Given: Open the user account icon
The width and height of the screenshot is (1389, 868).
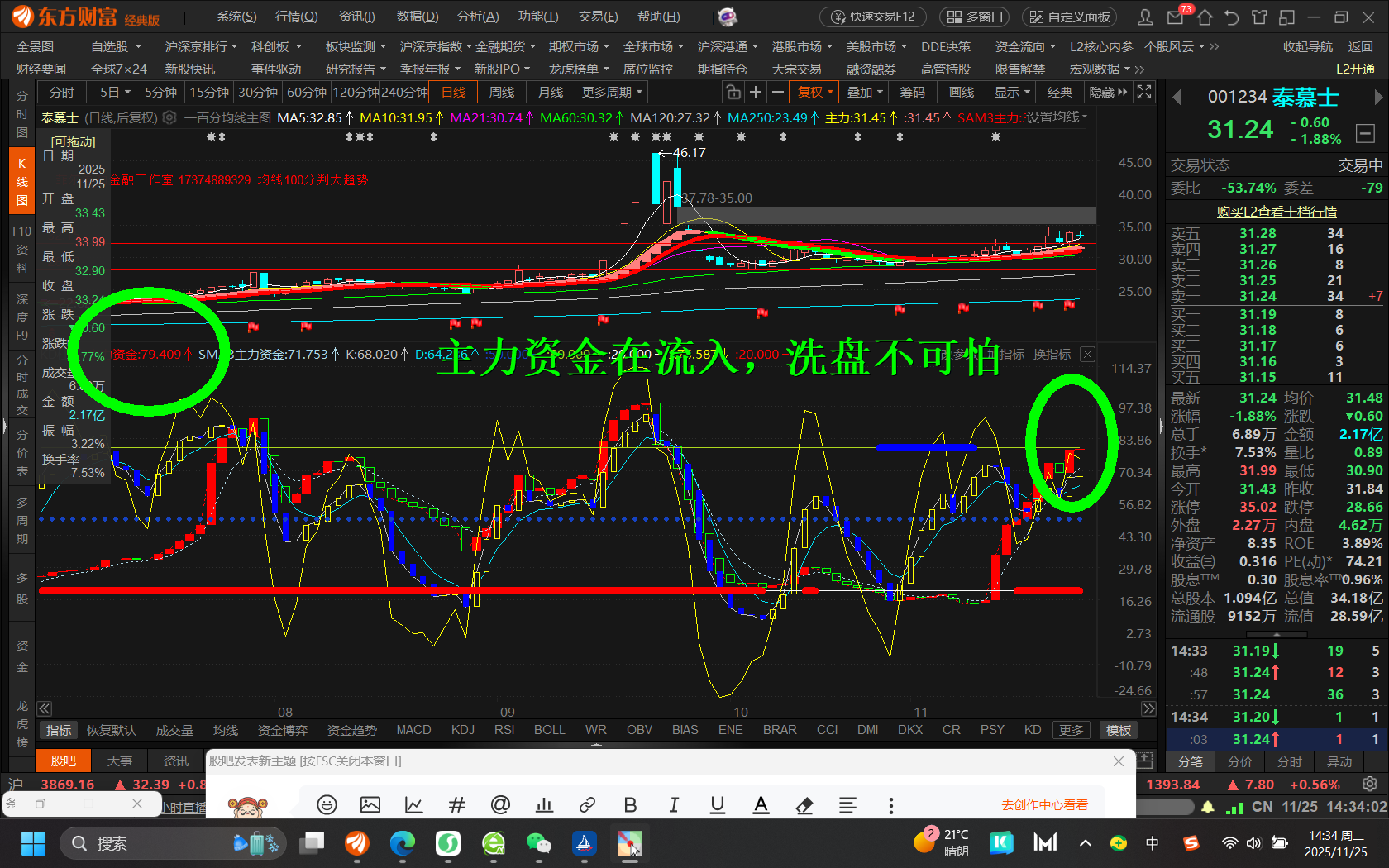Looking at the screenshot, I should click(1145, 17).
